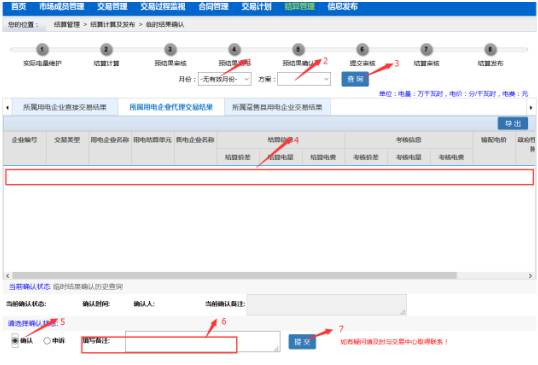
Task: Open the 方案 scheme dropdown
Action: 304,79
